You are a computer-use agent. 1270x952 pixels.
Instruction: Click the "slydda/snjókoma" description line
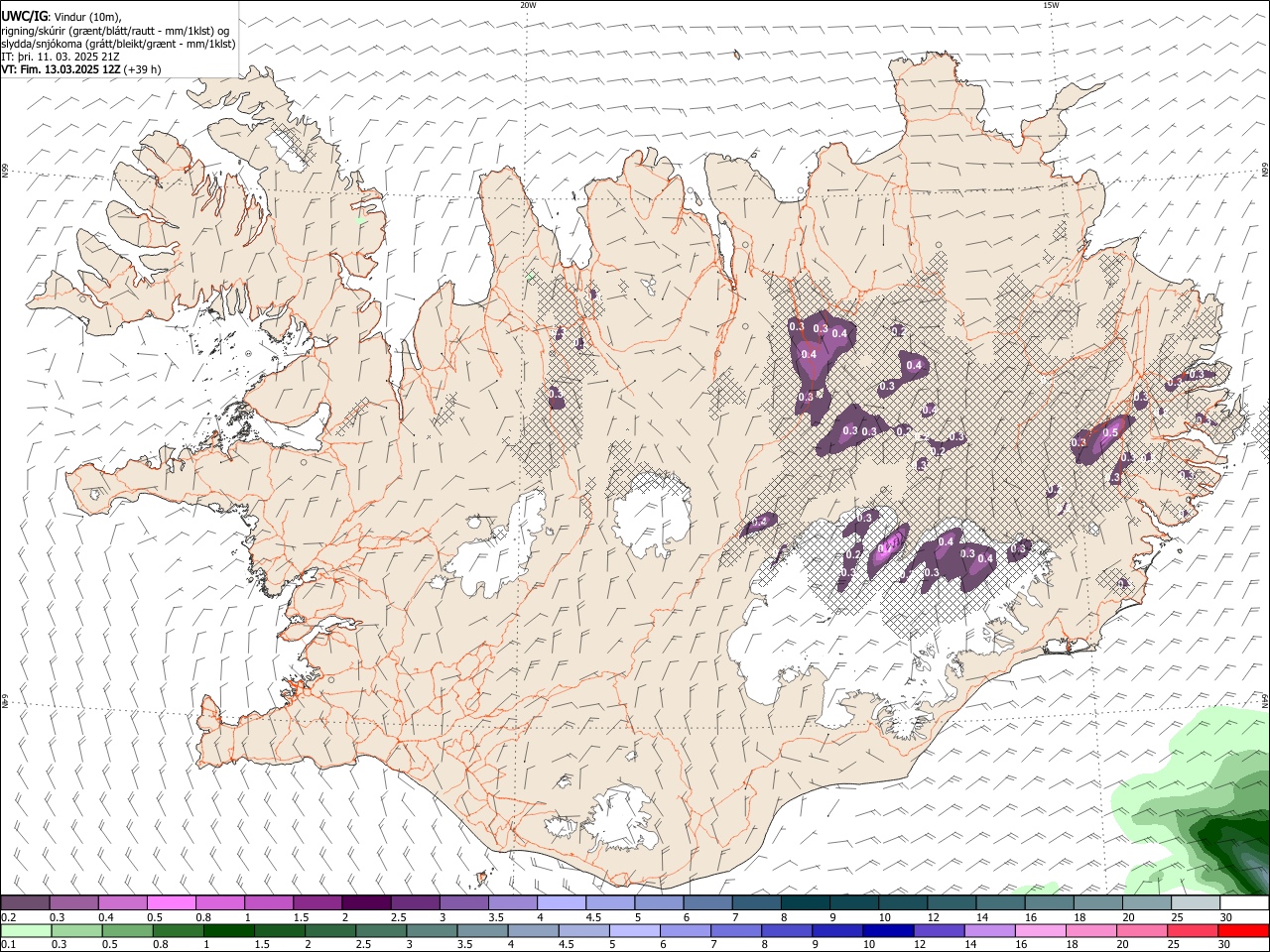(119, 44)
